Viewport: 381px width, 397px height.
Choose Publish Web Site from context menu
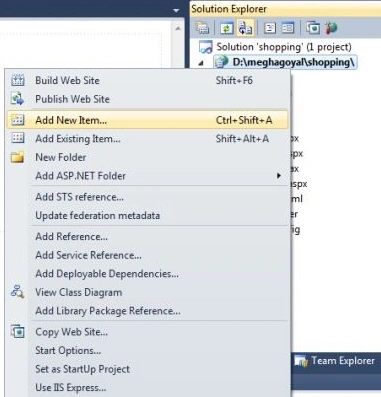pyautogui.click(x=147, y=99)
